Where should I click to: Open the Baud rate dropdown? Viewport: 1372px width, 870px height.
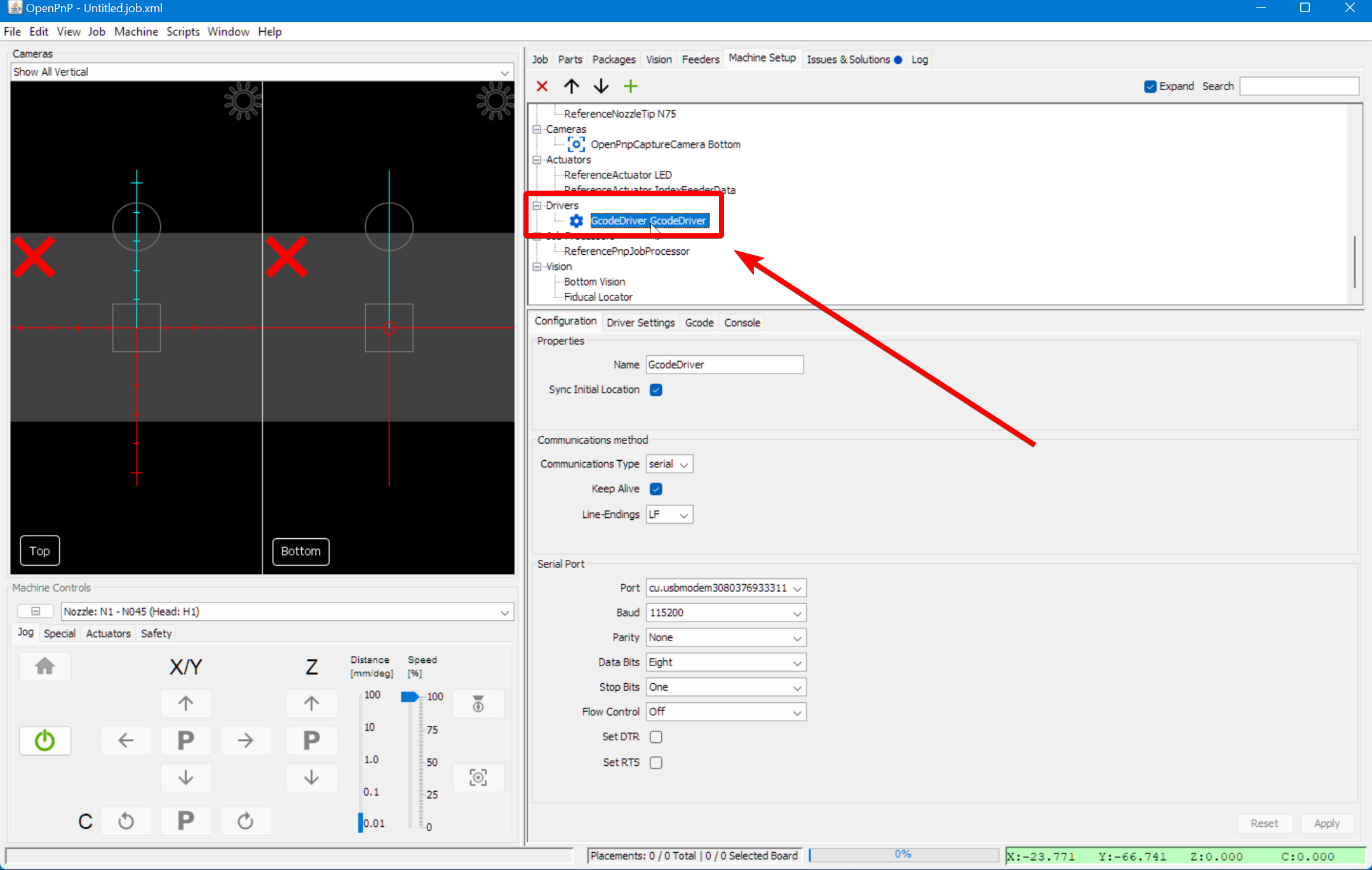[726, 613]
